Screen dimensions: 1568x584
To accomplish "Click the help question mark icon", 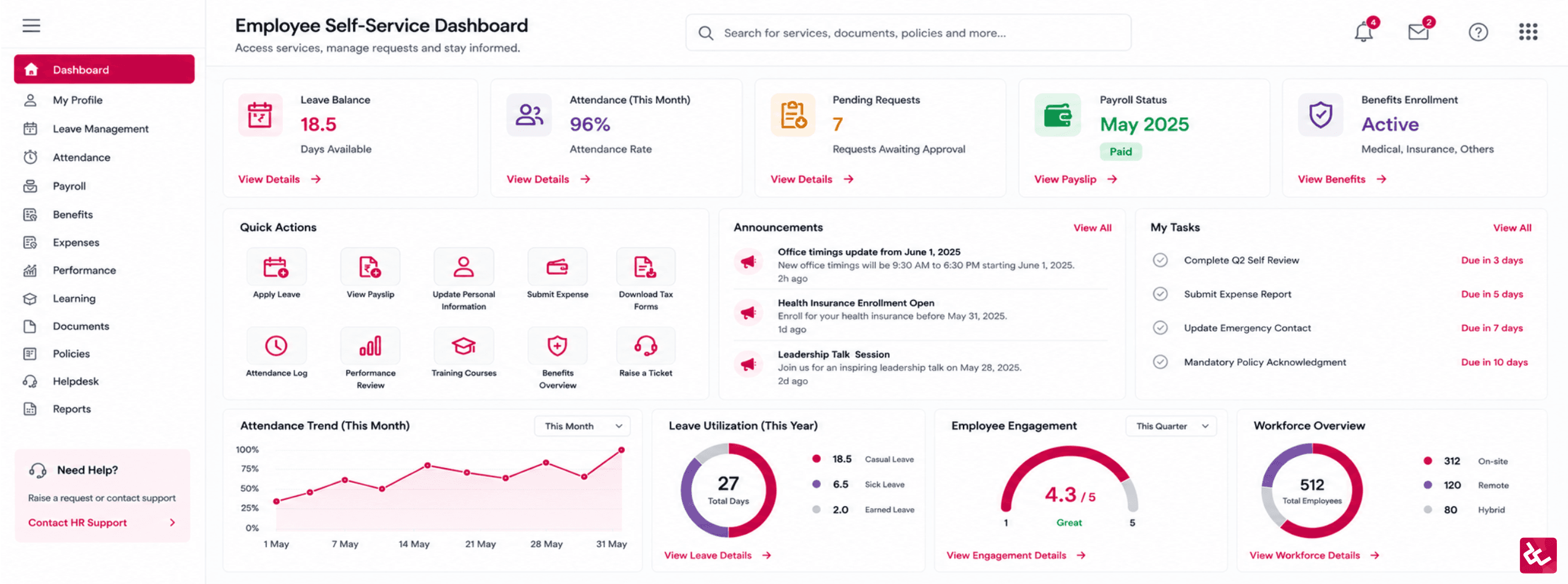I will coord(1478,32).
